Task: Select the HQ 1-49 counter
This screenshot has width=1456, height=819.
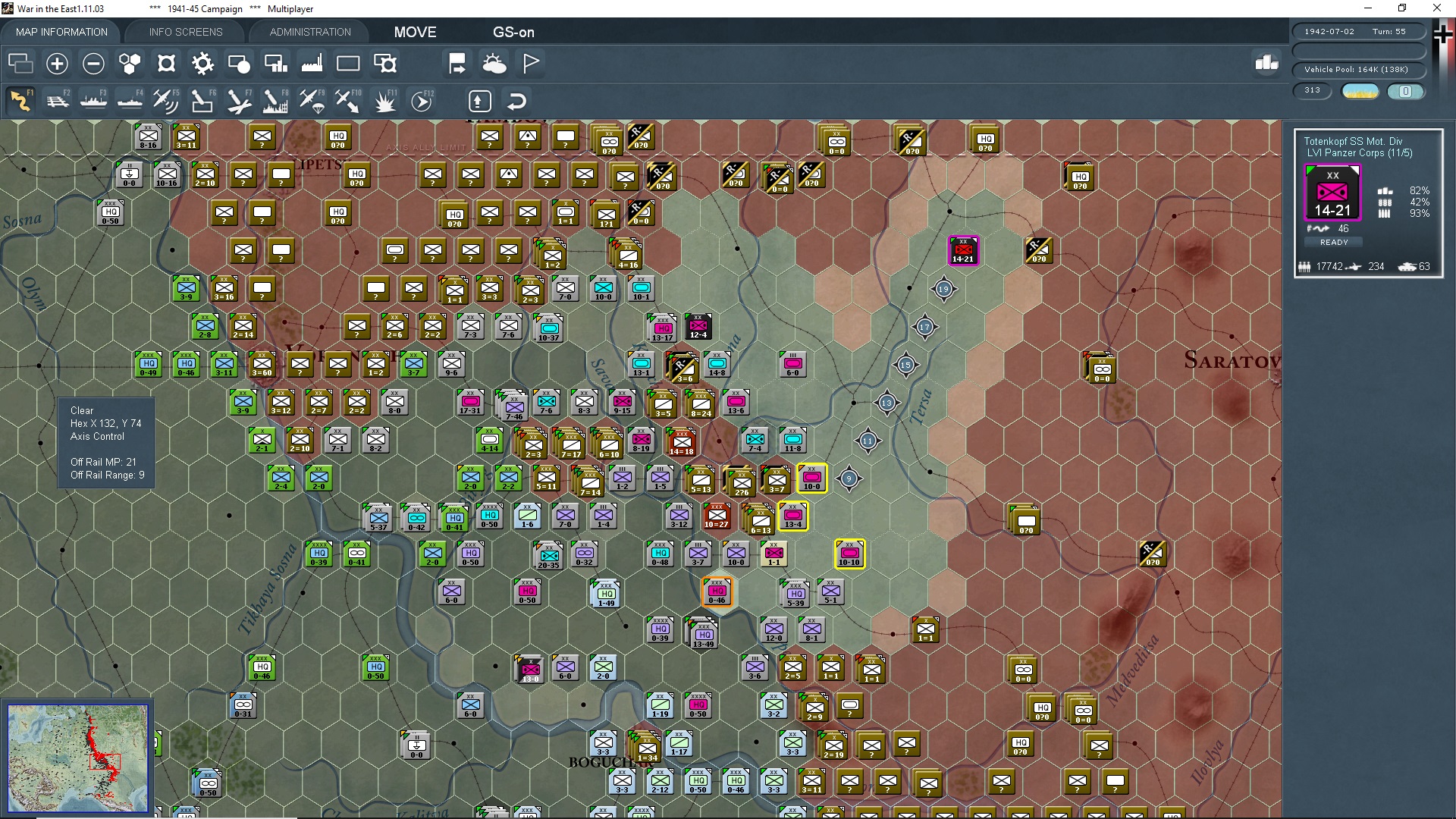Action: coord(605,594)
